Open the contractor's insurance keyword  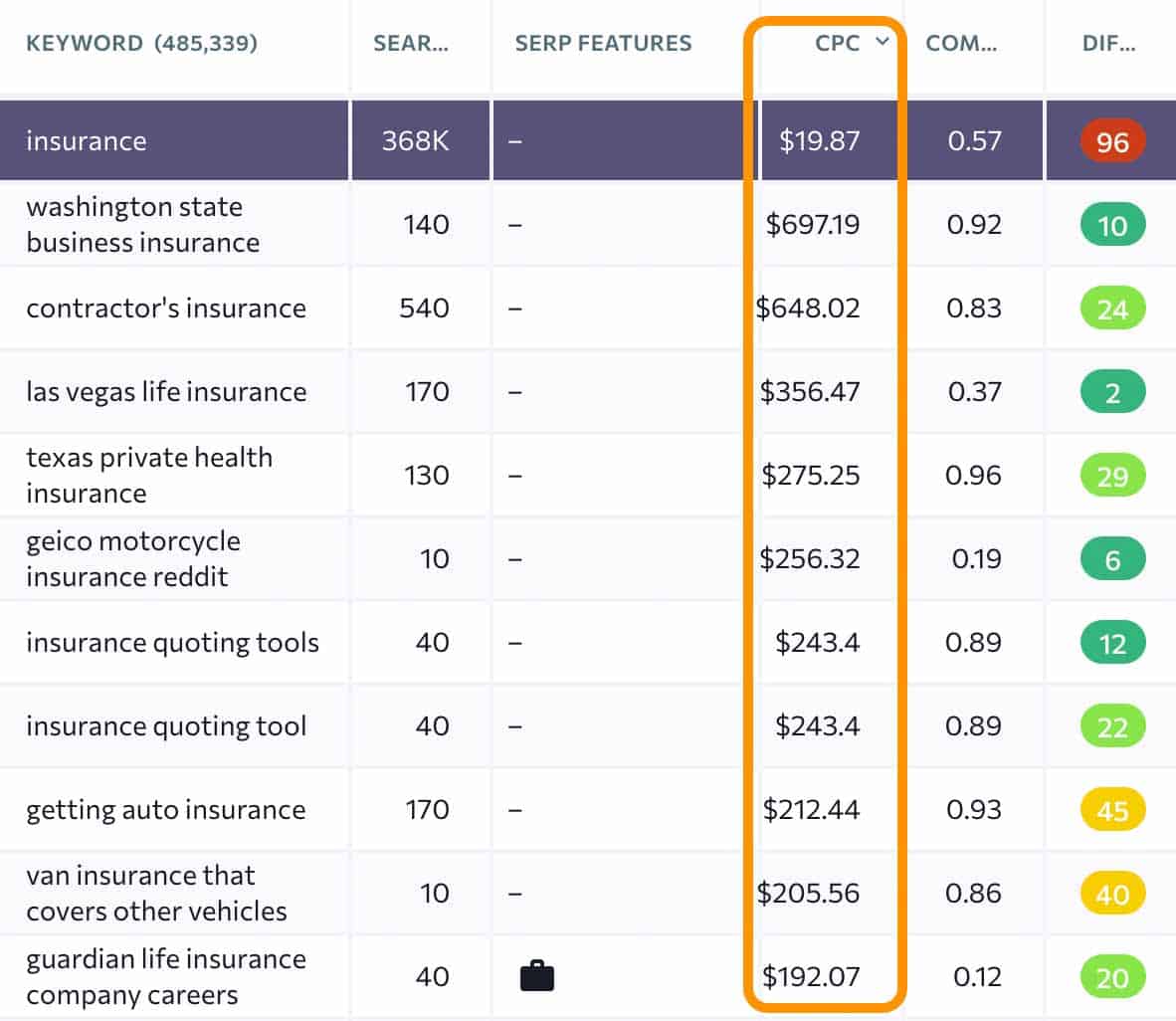pos(165,308)
